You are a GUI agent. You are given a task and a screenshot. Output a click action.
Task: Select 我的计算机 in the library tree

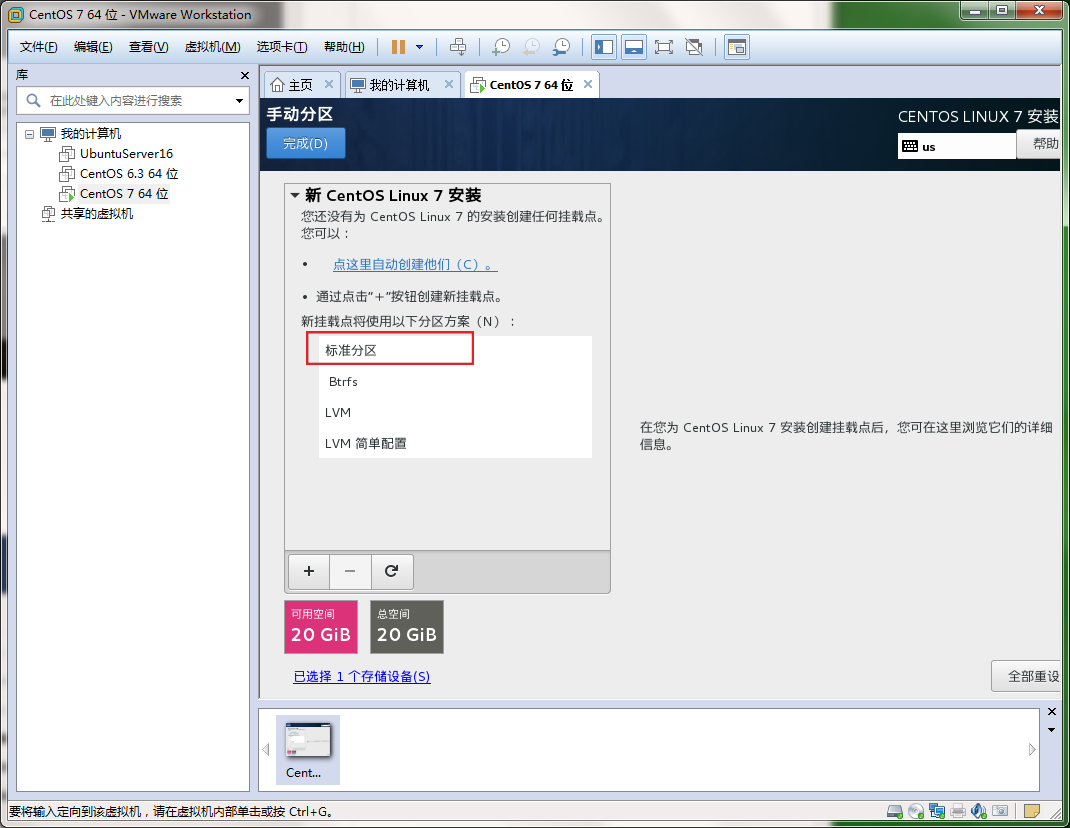coord(90,134)
